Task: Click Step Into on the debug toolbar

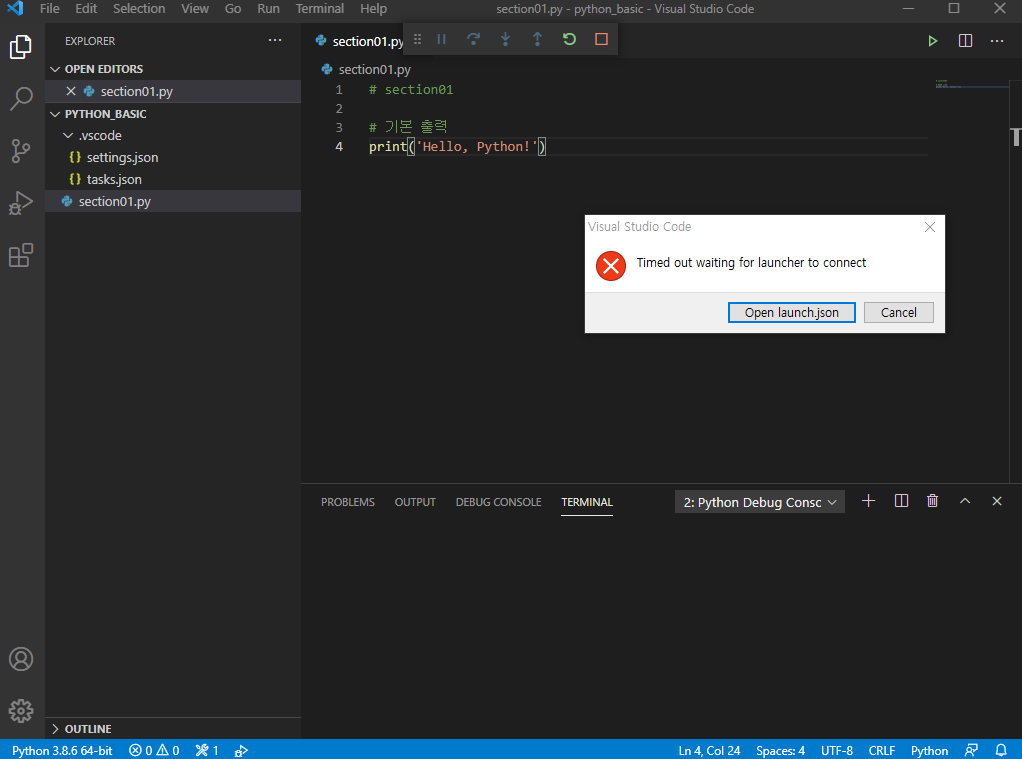Action: pyautogui.click(x=505, y=39)
